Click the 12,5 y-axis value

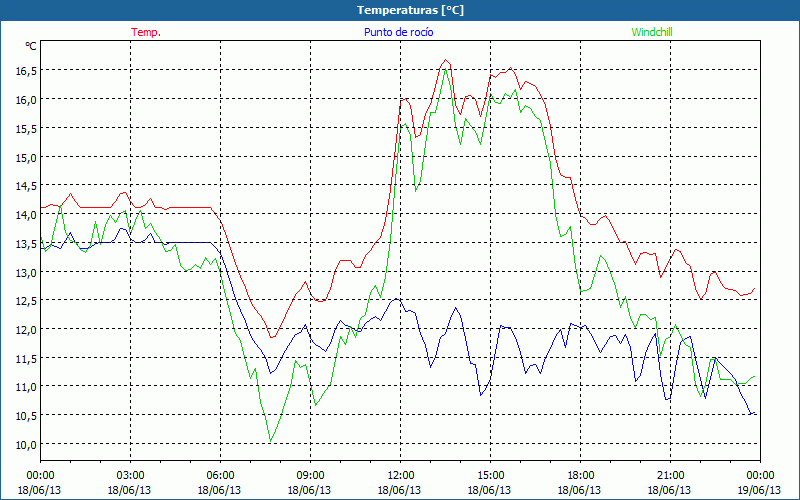pyautogui.click(x=26, y=301)
